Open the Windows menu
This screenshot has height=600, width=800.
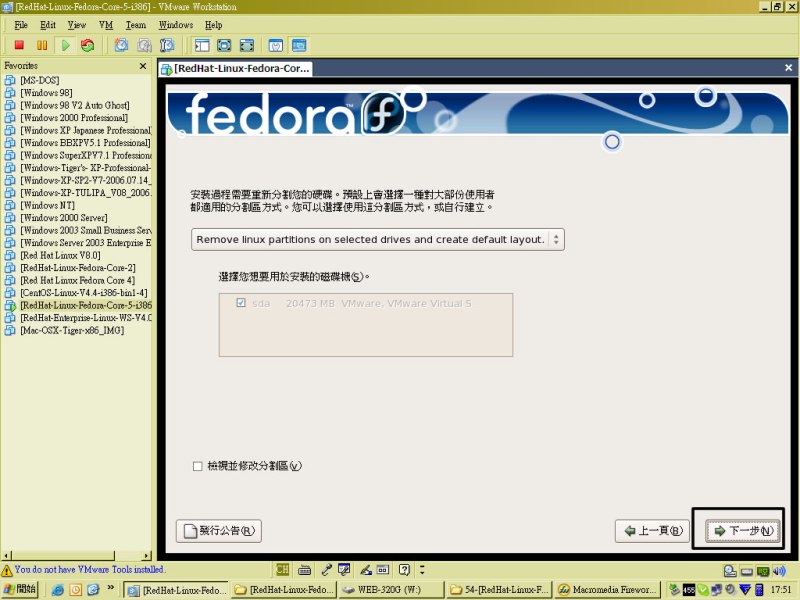tap(176, 25)
